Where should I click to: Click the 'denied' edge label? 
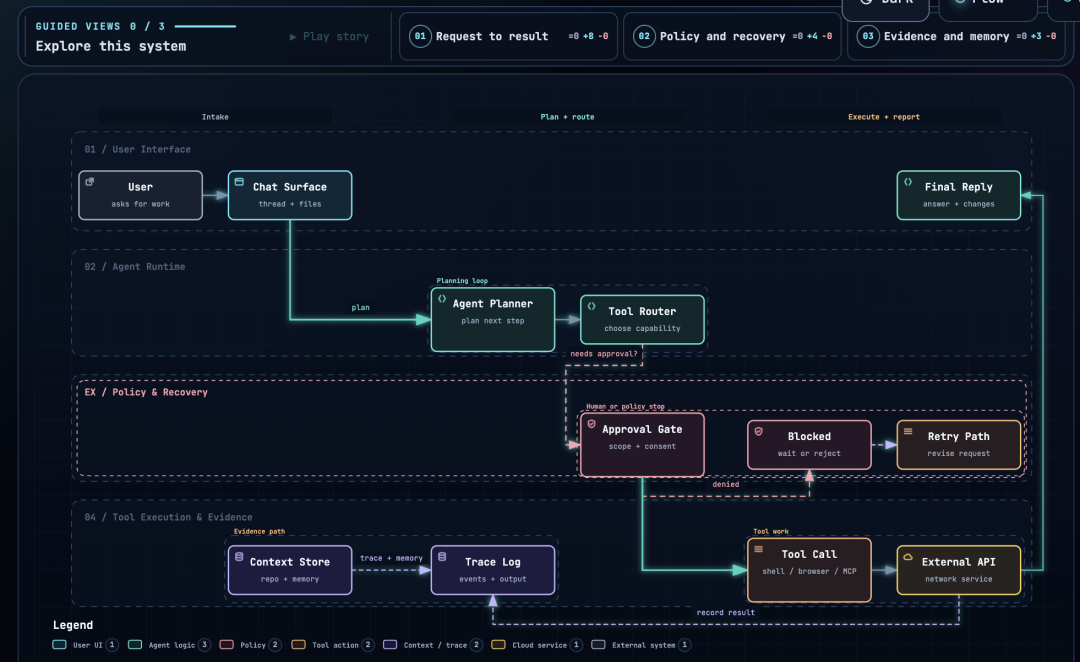tap(726, 484)
